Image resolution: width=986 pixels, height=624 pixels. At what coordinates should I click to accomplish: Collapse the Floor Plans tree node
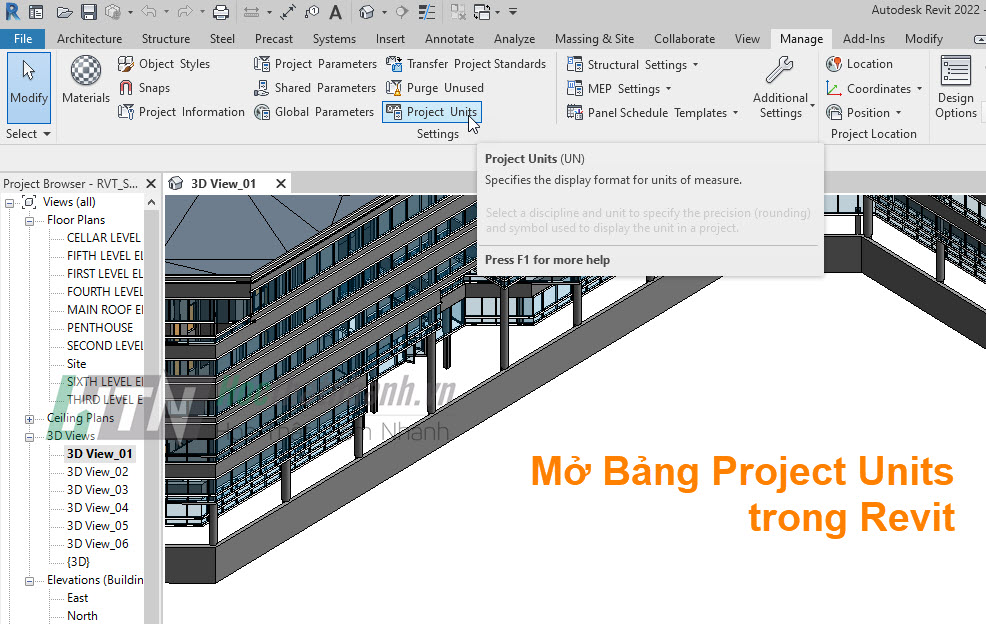30,221
